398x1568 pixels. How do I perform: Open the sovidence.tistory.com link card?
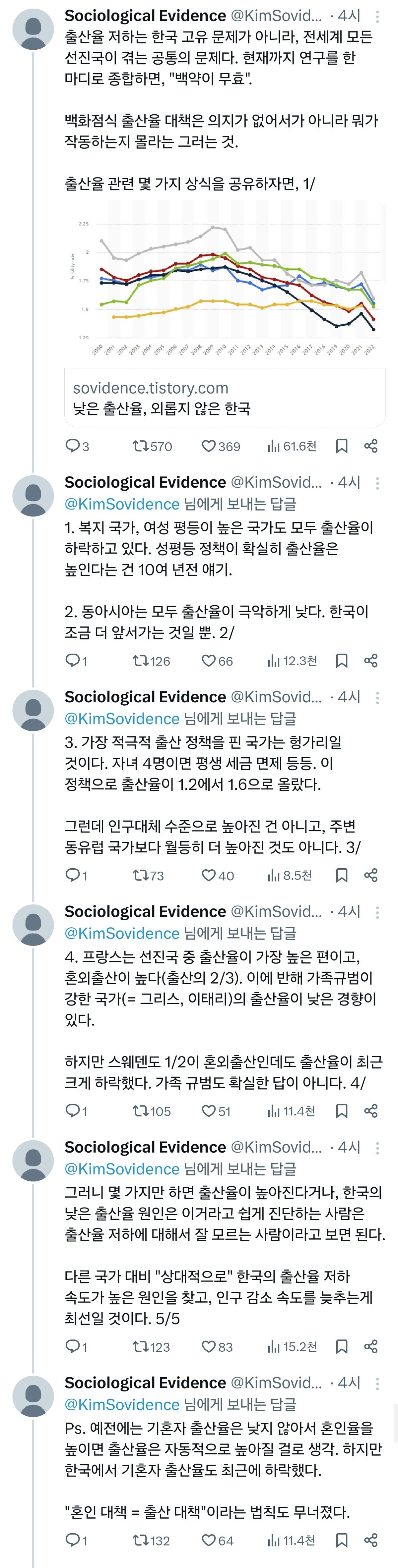224,398
